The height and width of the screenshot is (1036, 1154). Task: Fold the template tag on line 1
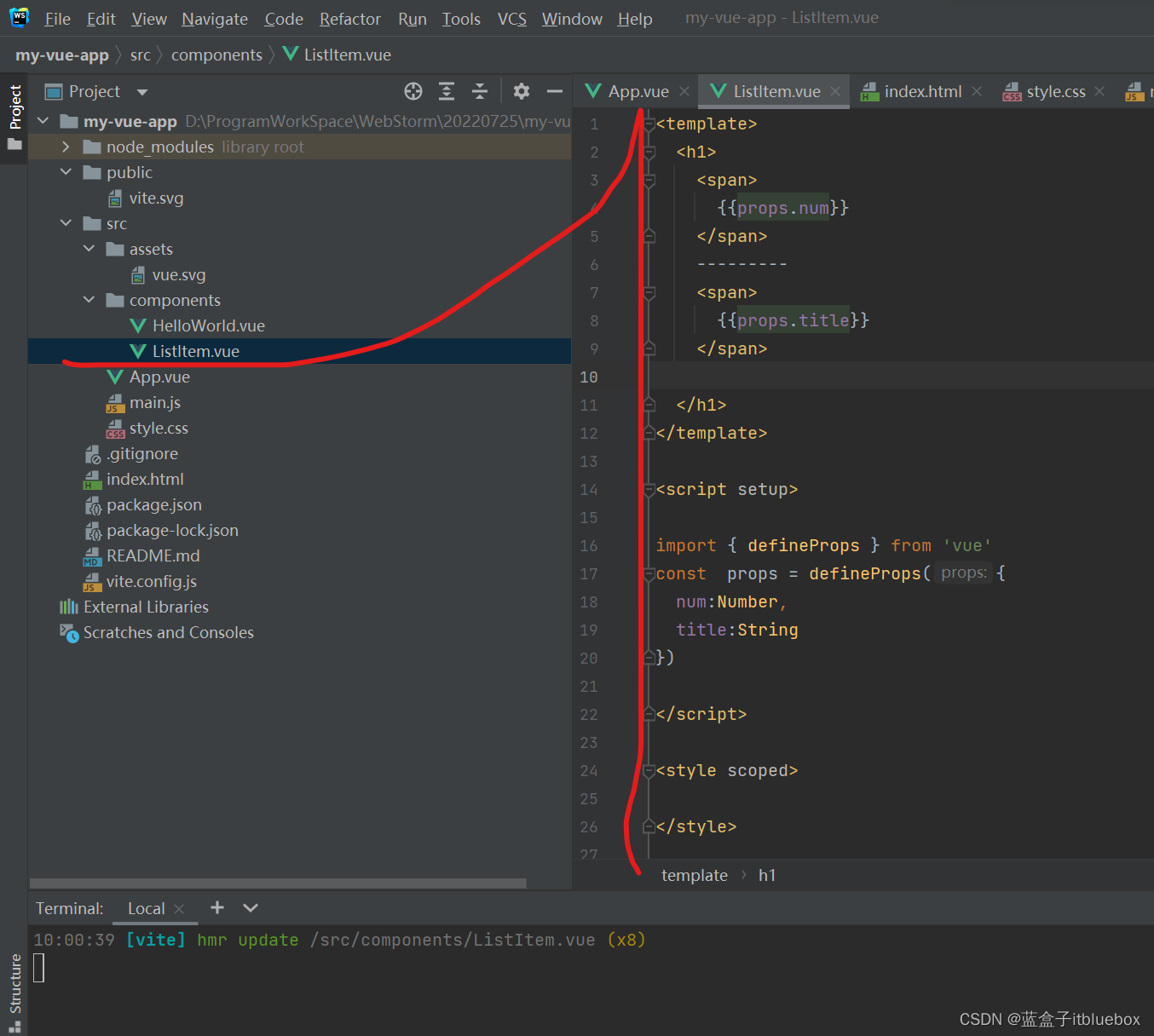coord(649,124)
